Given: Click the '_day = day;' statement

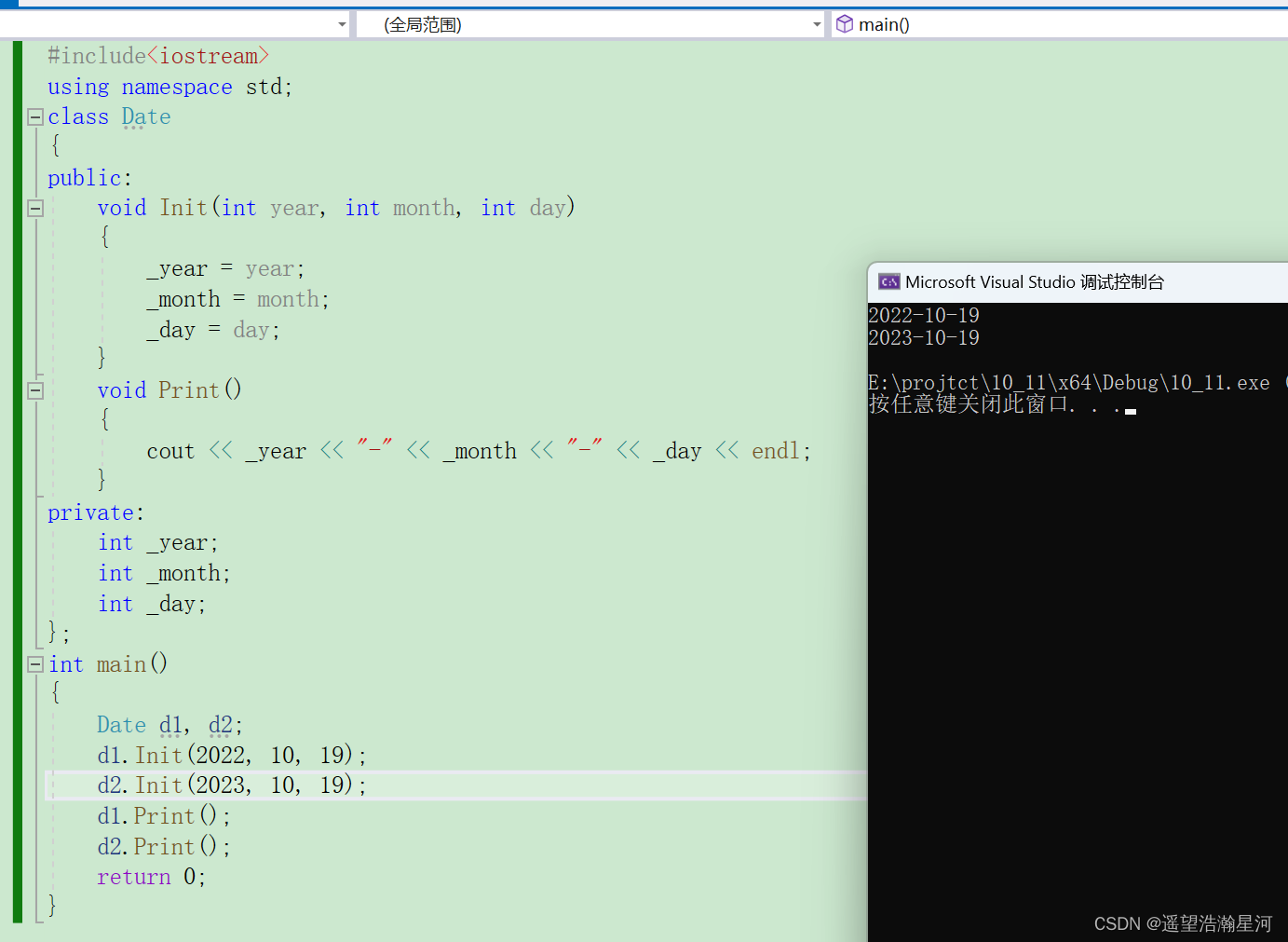Looking at the screenshot, I should [x=213, y=330].
